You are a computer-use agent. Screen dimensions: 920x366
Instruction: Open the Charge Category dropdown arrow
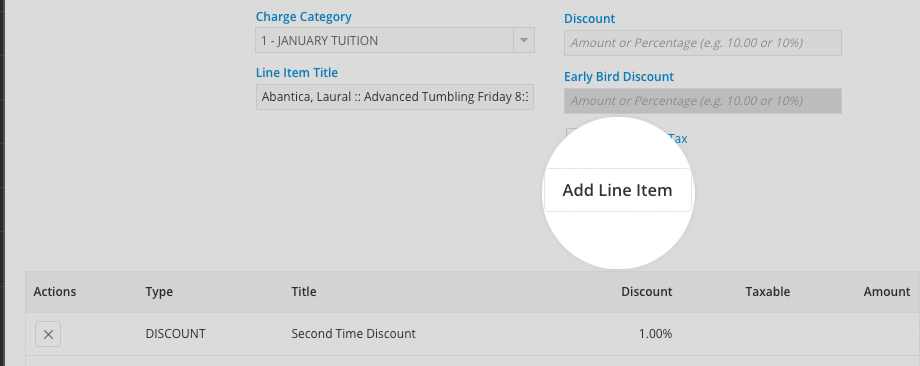click(x=524, y=40)
